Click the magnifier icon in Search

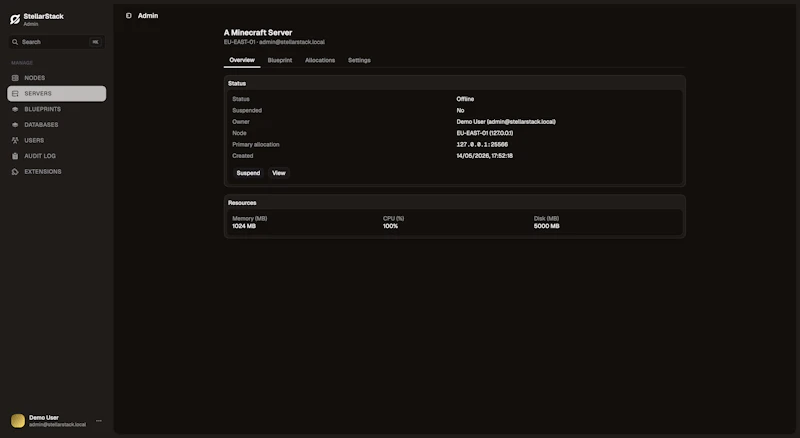(x=15, y=42)
